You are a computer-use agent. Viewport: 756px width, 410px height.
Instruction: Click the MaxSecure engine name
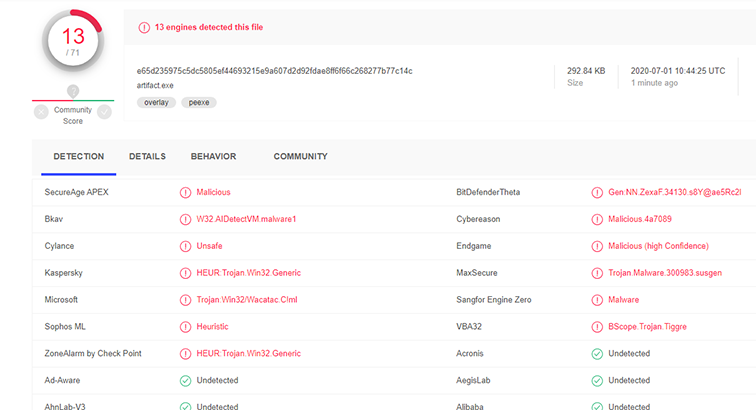click(x=477, y=273)
